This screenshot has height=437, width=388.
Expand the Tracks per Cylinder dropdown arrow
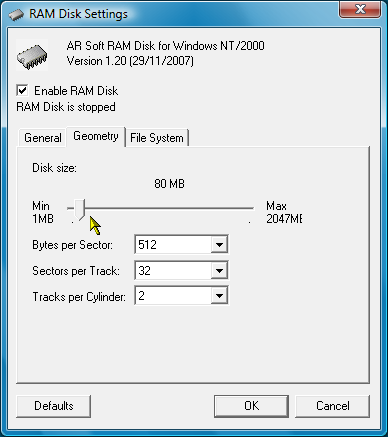click(x=219, y=296)
